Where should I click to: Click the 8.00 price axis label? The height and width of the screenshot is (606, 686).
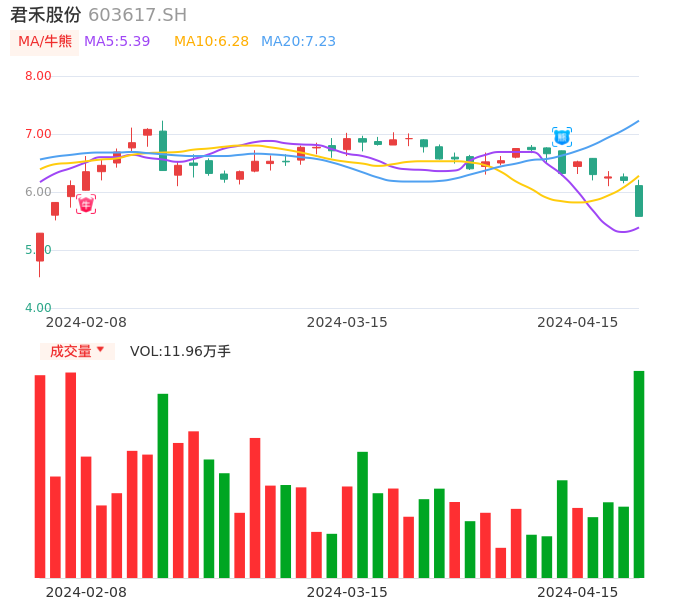38,76
